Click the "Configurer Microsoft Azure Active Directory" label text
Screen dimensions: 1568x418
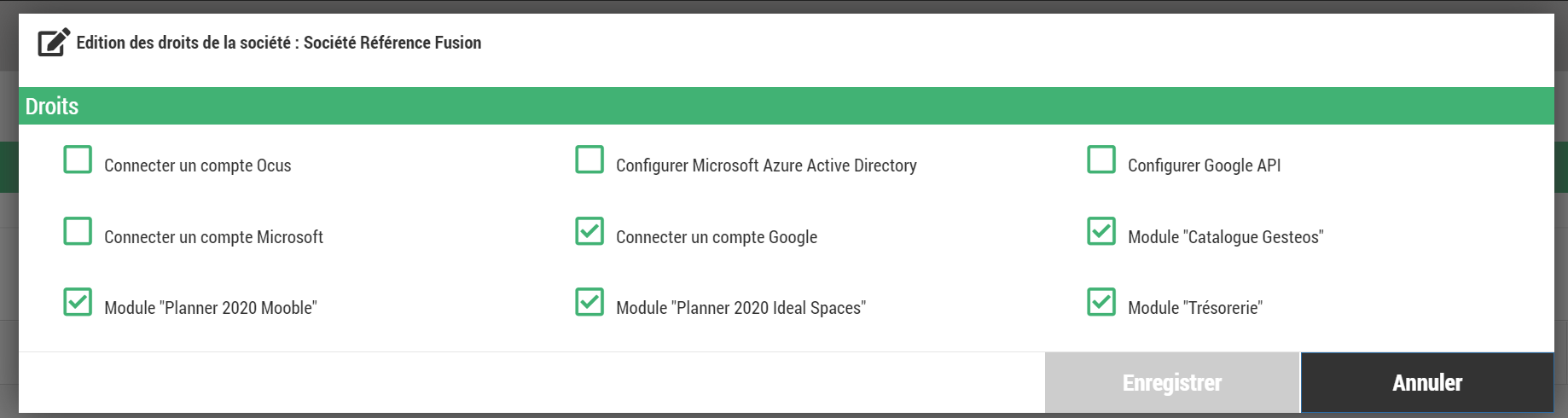766,165
